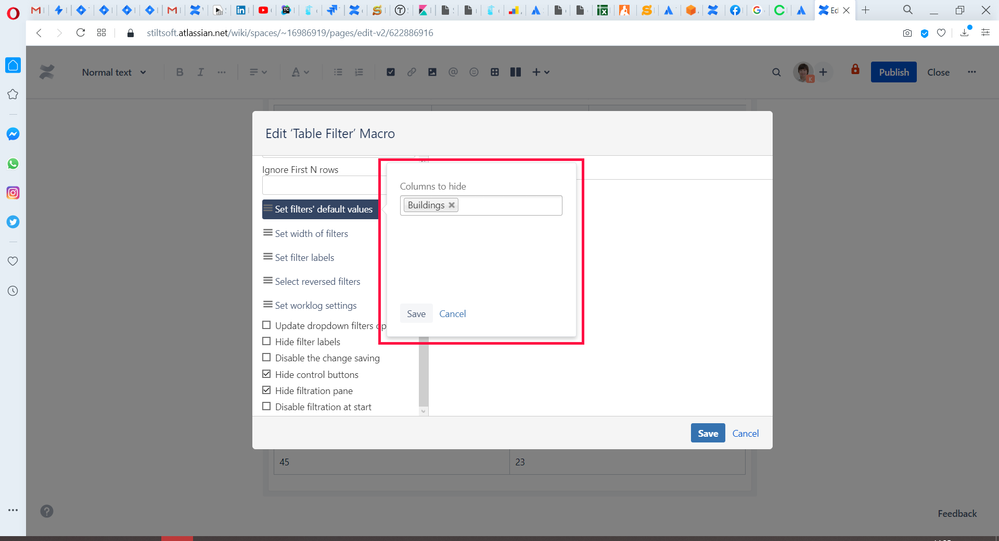Cancel the columns to hide popup
Image resolution: width=999 pixels, height=541 pixels.
tap(452, 314)
